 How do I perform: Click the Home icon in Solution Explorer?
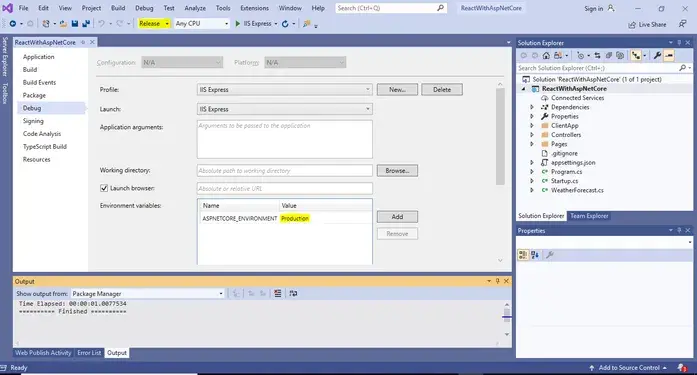(546, 56)
